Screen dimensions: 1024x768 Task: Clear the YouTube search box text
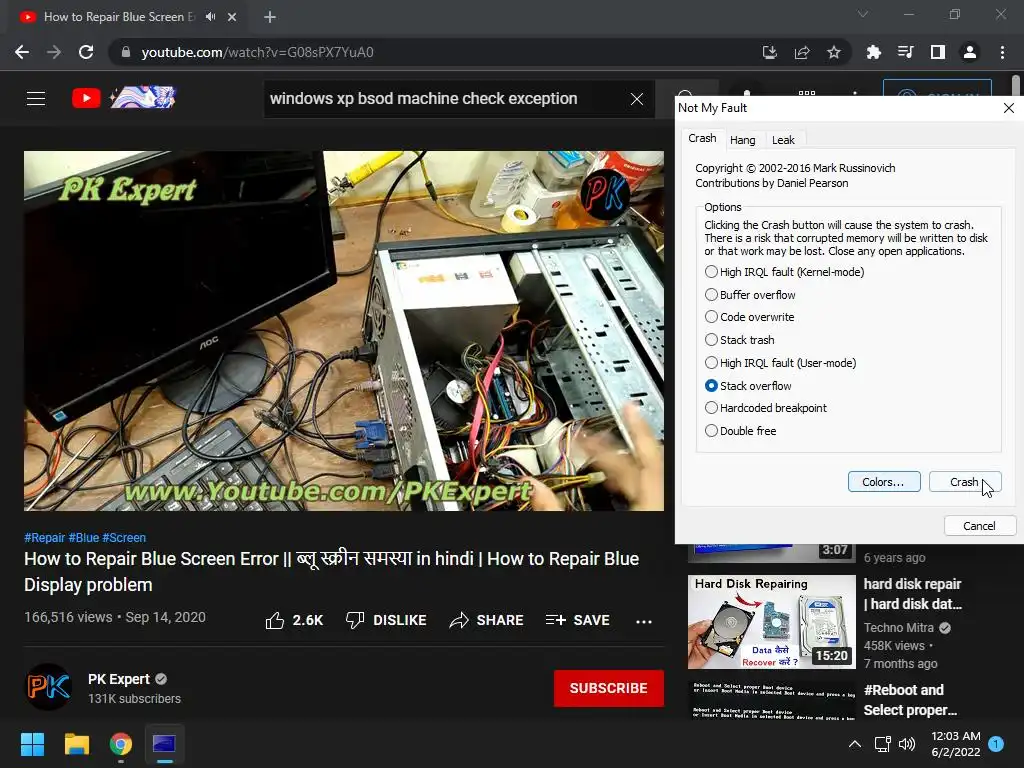[x=637, y=99]
